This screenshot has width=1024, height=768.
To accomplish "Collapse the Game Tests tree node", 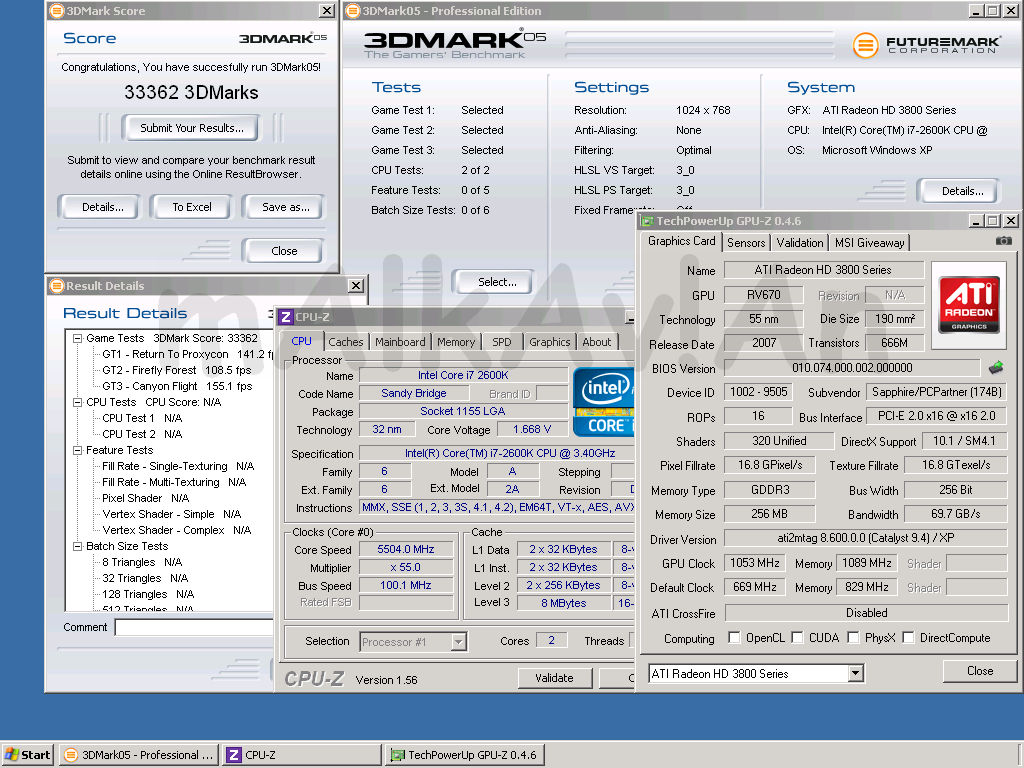I will [78, 338].
